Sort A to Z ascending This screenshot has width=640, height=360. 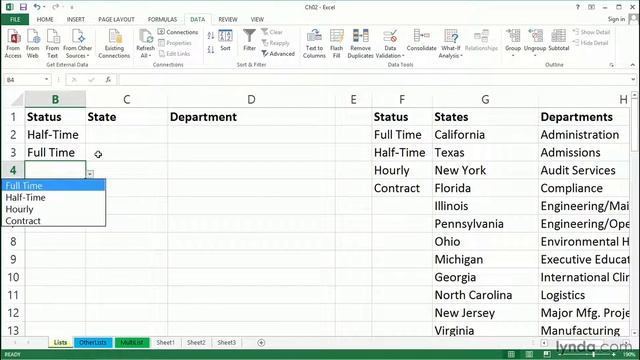coord(211,36)
